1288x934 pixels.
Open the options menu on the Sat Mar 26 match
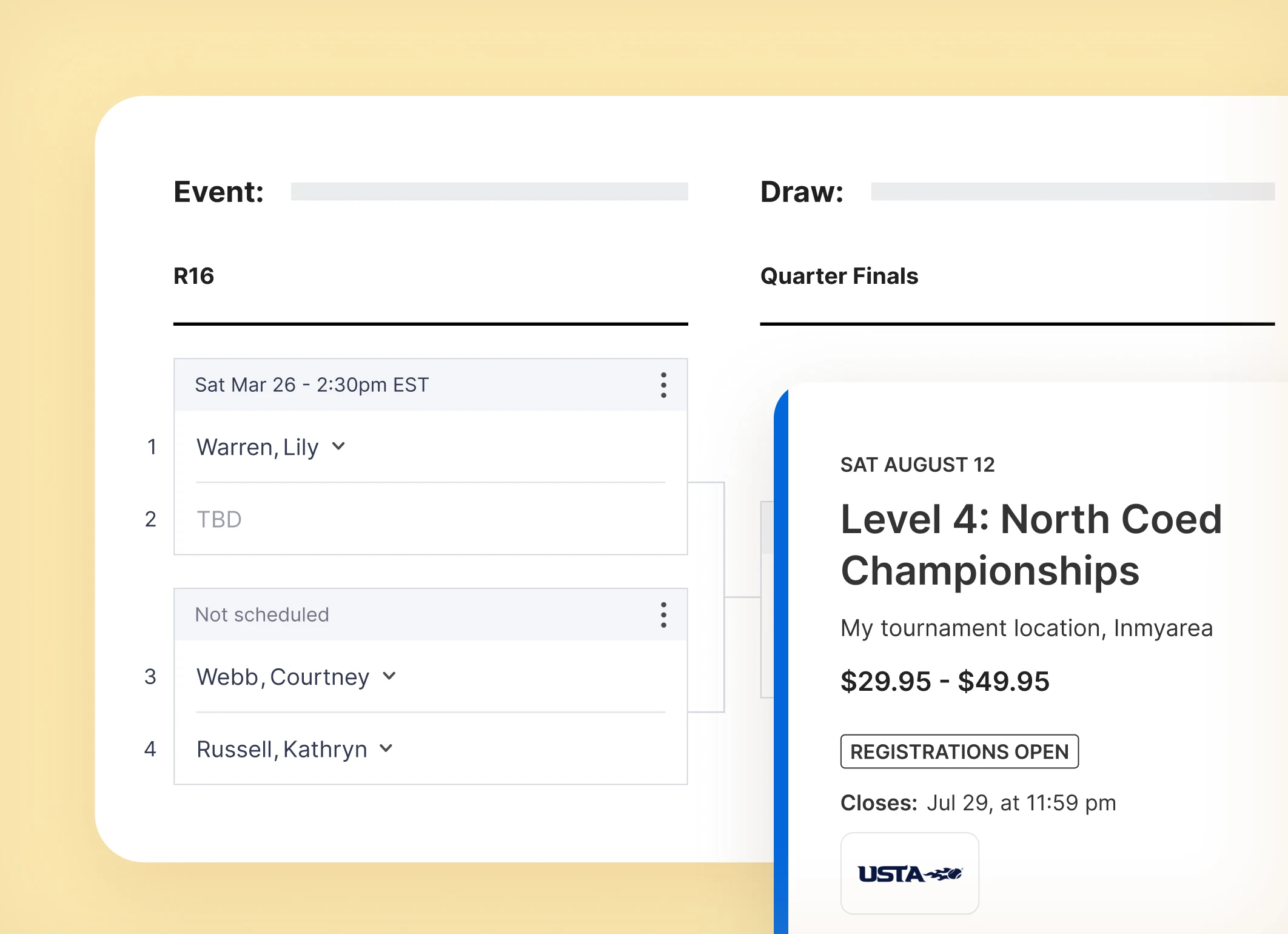pyautogui.click(x=663, y=385)
